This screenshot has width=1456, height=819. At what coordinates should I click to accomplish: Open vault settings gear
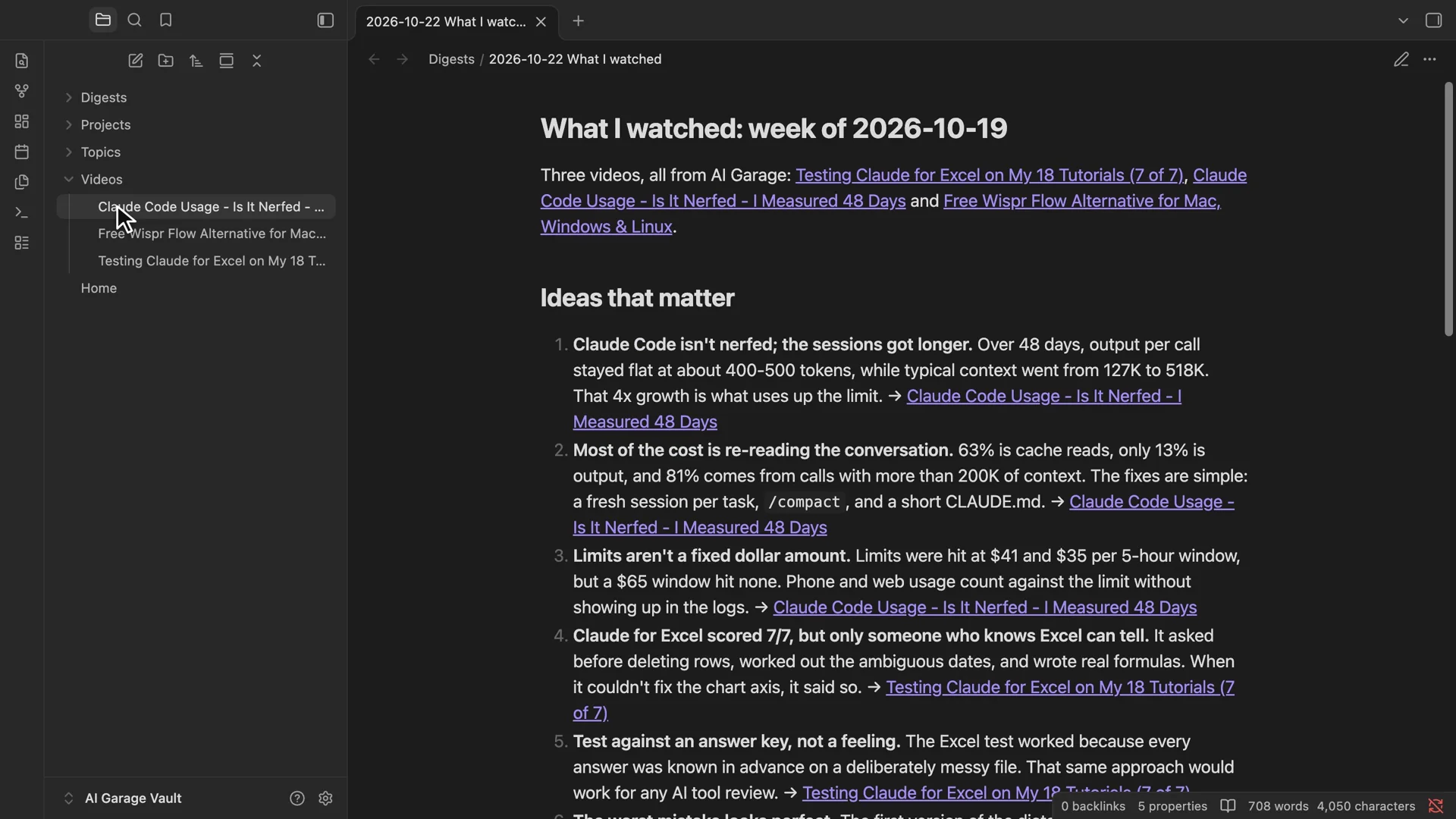[326, 799]
